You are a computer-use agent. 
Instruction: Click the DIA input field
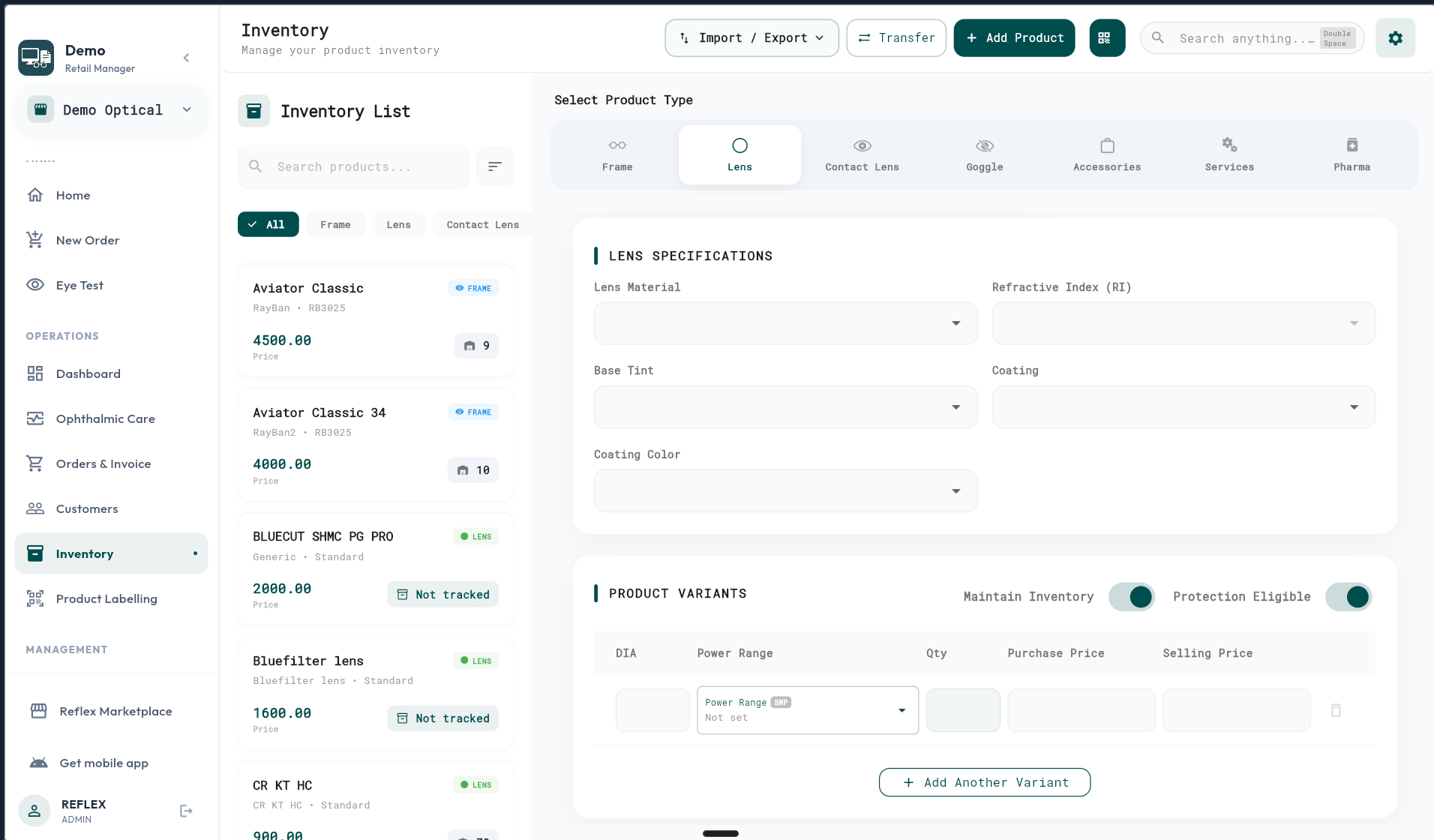[652, 710]
